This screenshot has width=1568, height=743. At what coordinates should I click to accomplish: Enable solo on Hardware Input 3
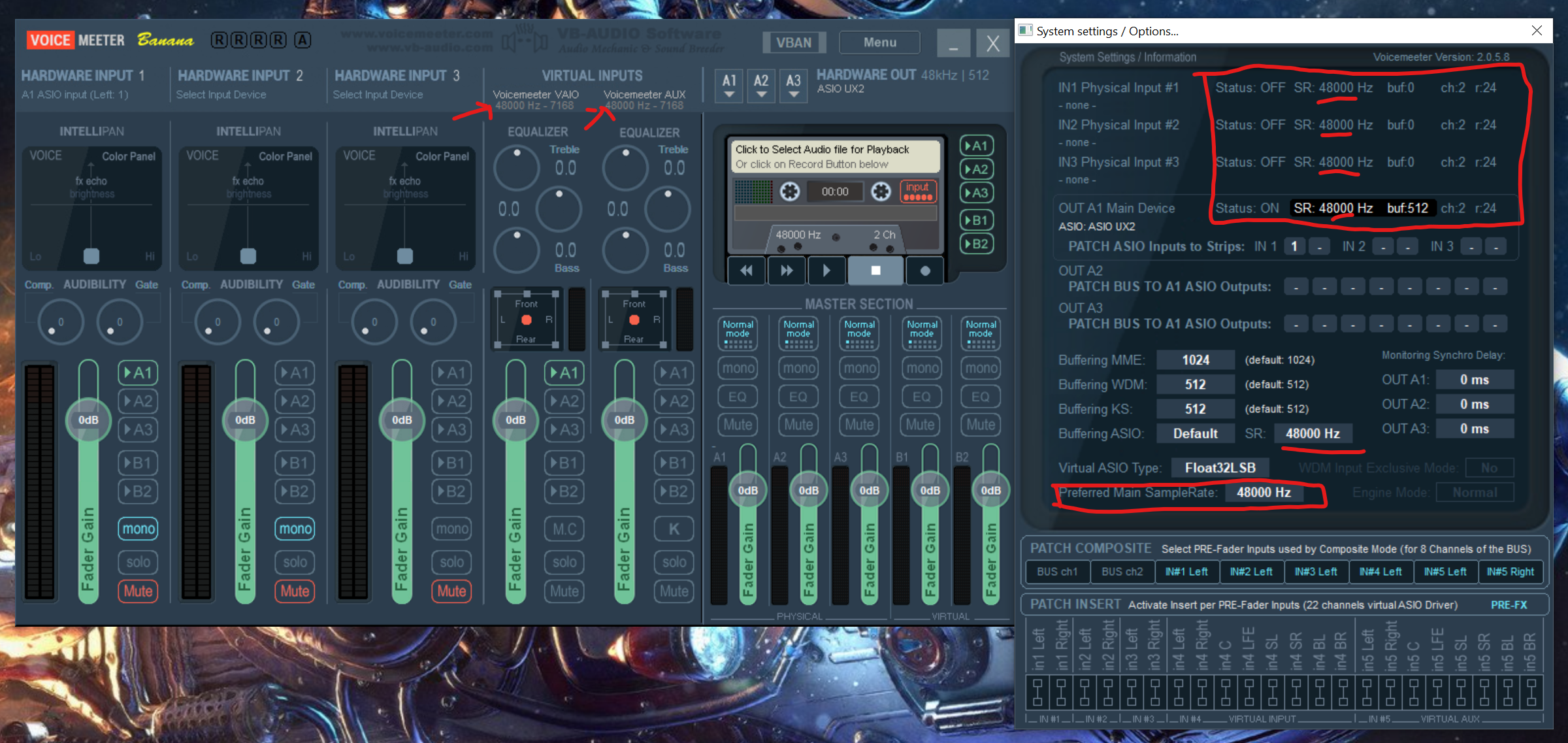(x=451, y=562)
